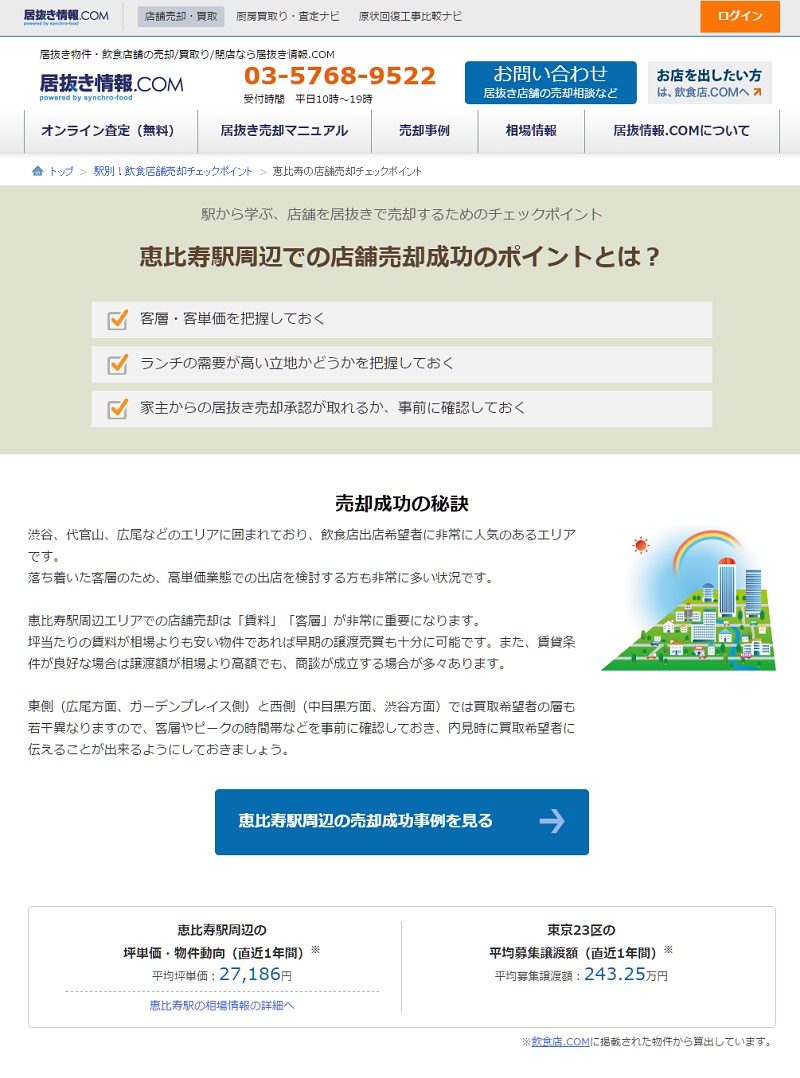Open 居抜き売却マニュアル menu item
This screenshot has height=1078, width=800.
click(284, 131)
